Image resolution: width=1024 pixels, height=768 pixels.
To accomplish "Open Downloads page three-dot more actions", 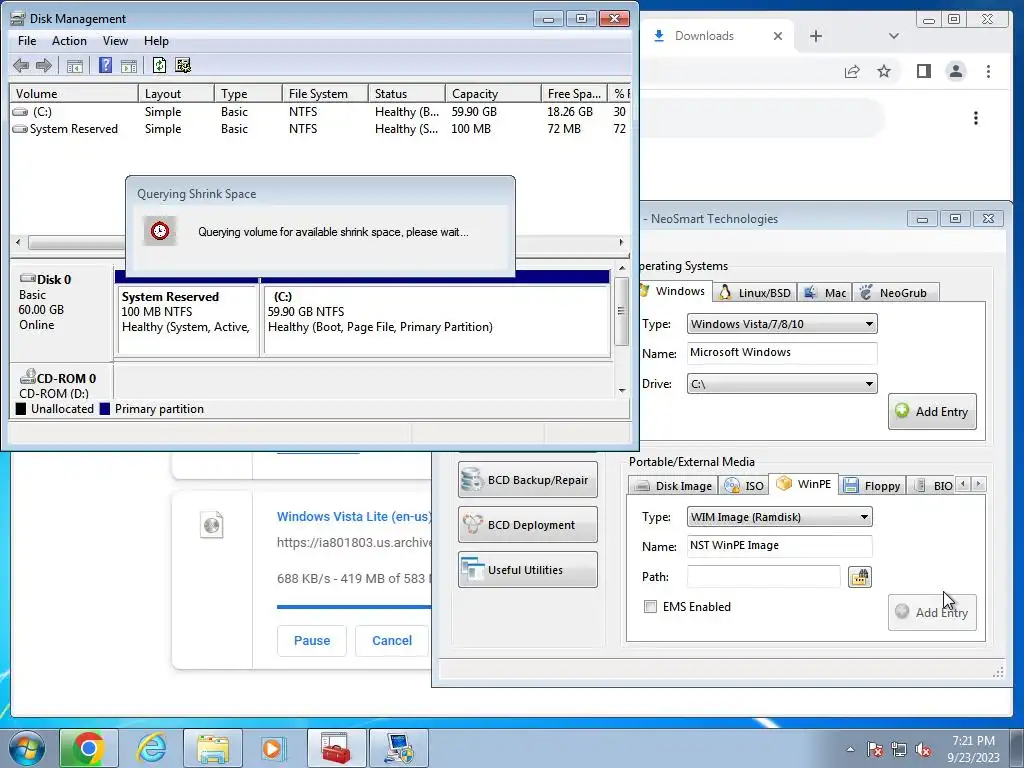I will click(976, 118).
